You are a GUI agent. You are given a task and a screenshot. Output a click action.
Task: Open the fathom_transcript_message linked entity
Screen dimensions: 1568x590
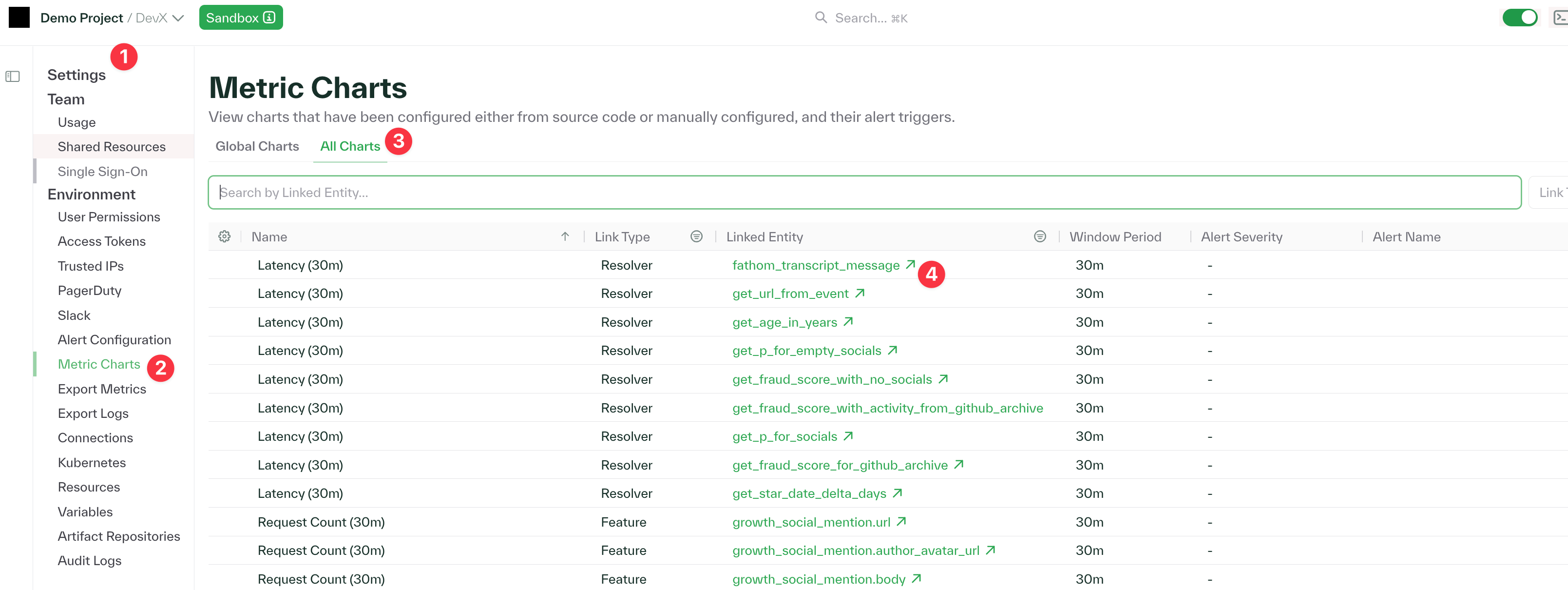click(815, 265)
